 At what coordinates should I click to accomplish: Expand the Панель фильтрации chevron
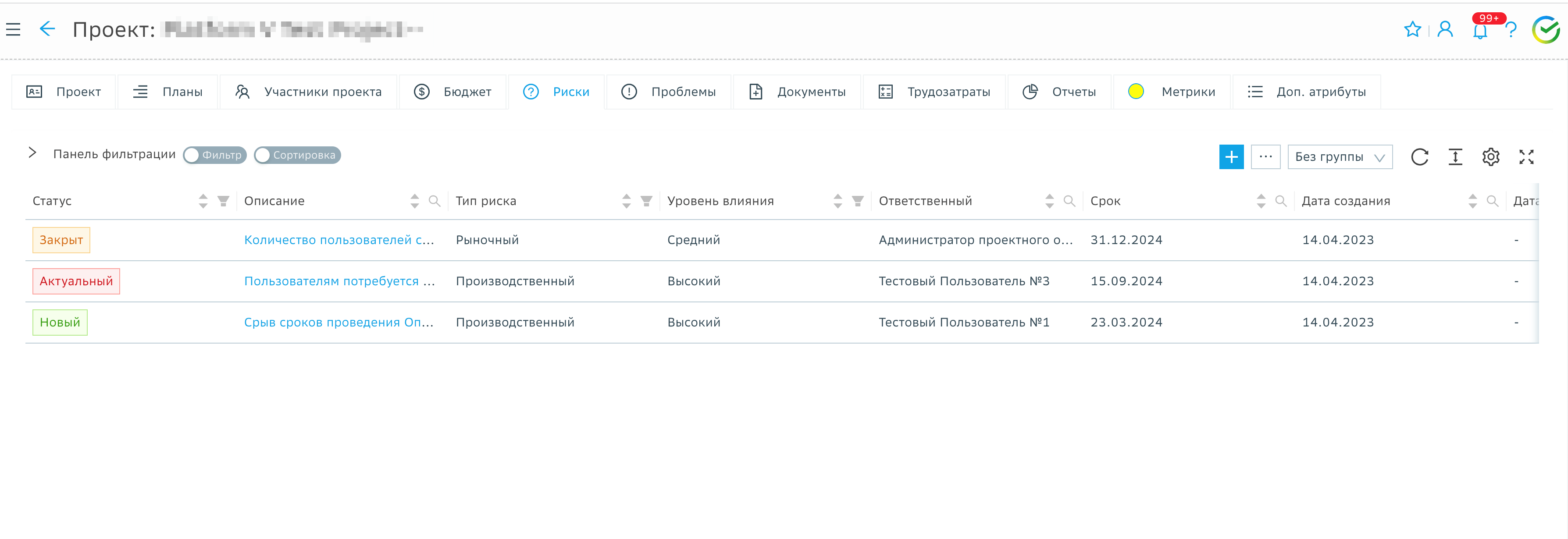tap(33, 152)
